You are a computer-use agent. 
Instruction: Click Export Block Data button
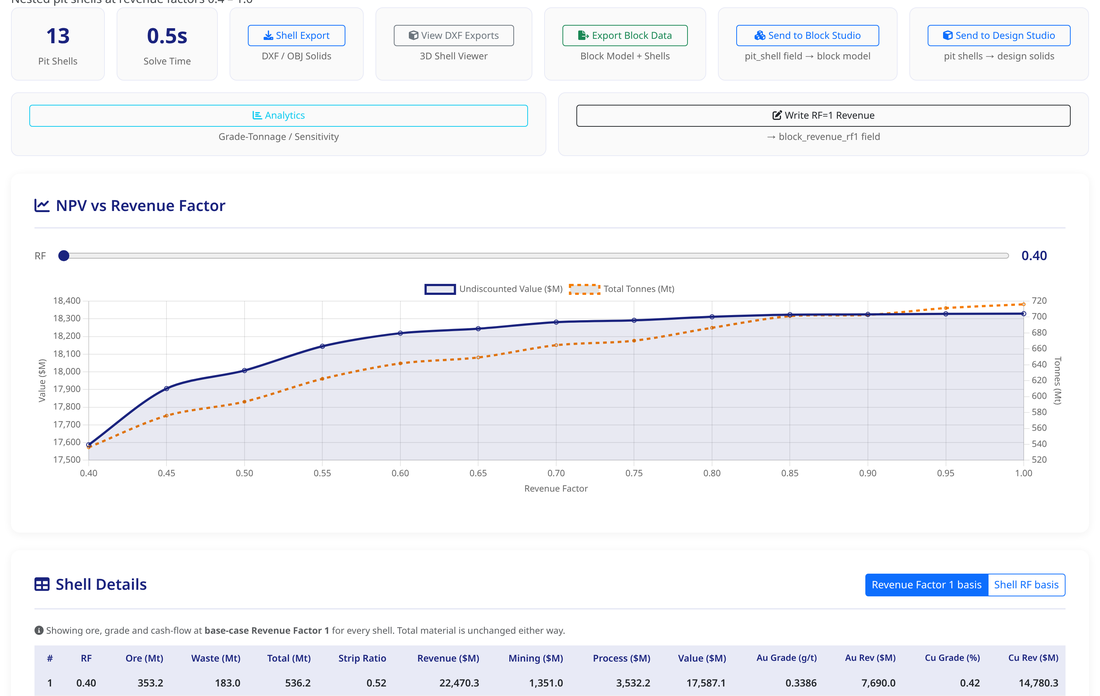tap(624, 35)
